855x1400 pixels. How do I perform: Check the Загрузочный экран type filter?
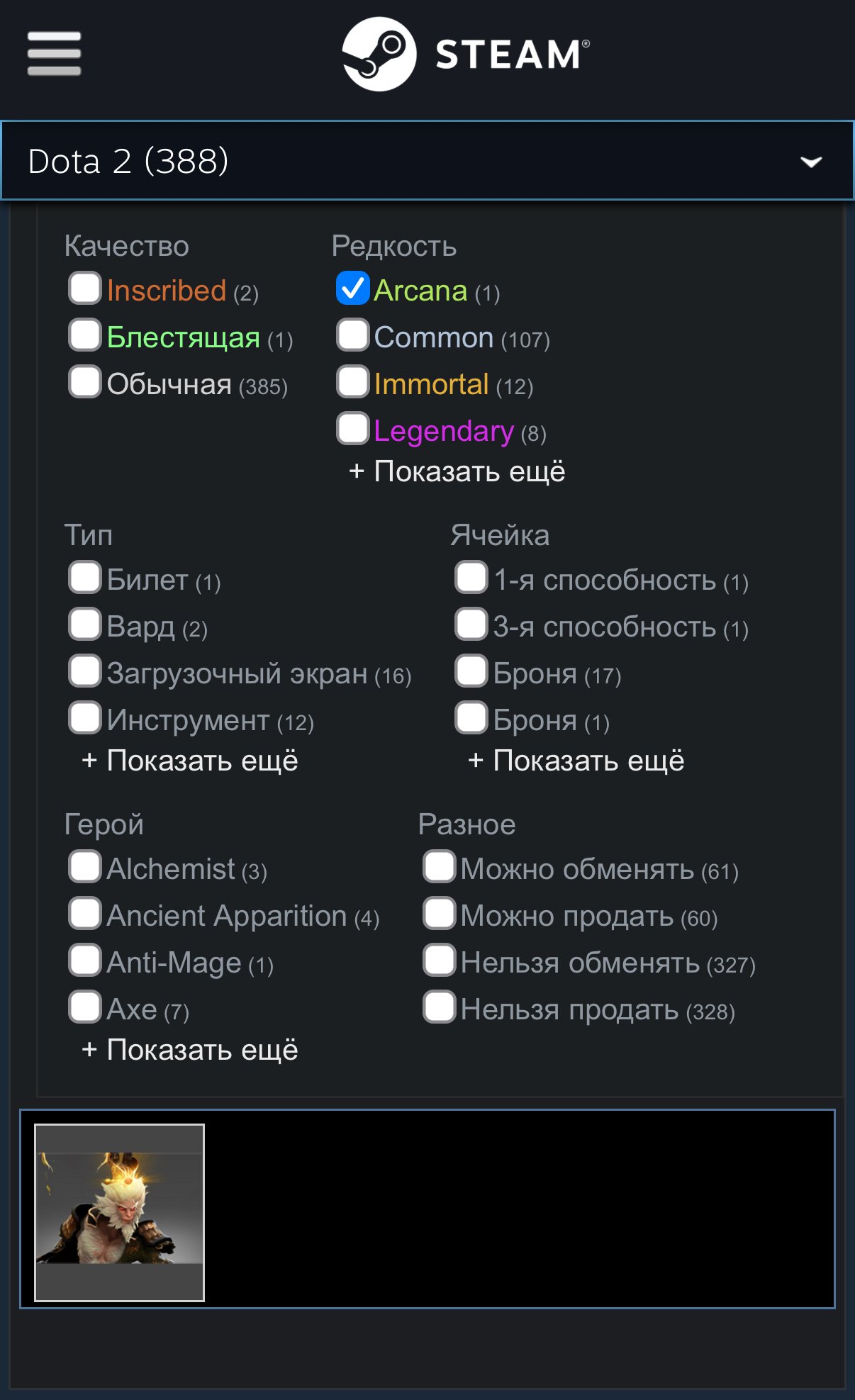coord(85,671)
